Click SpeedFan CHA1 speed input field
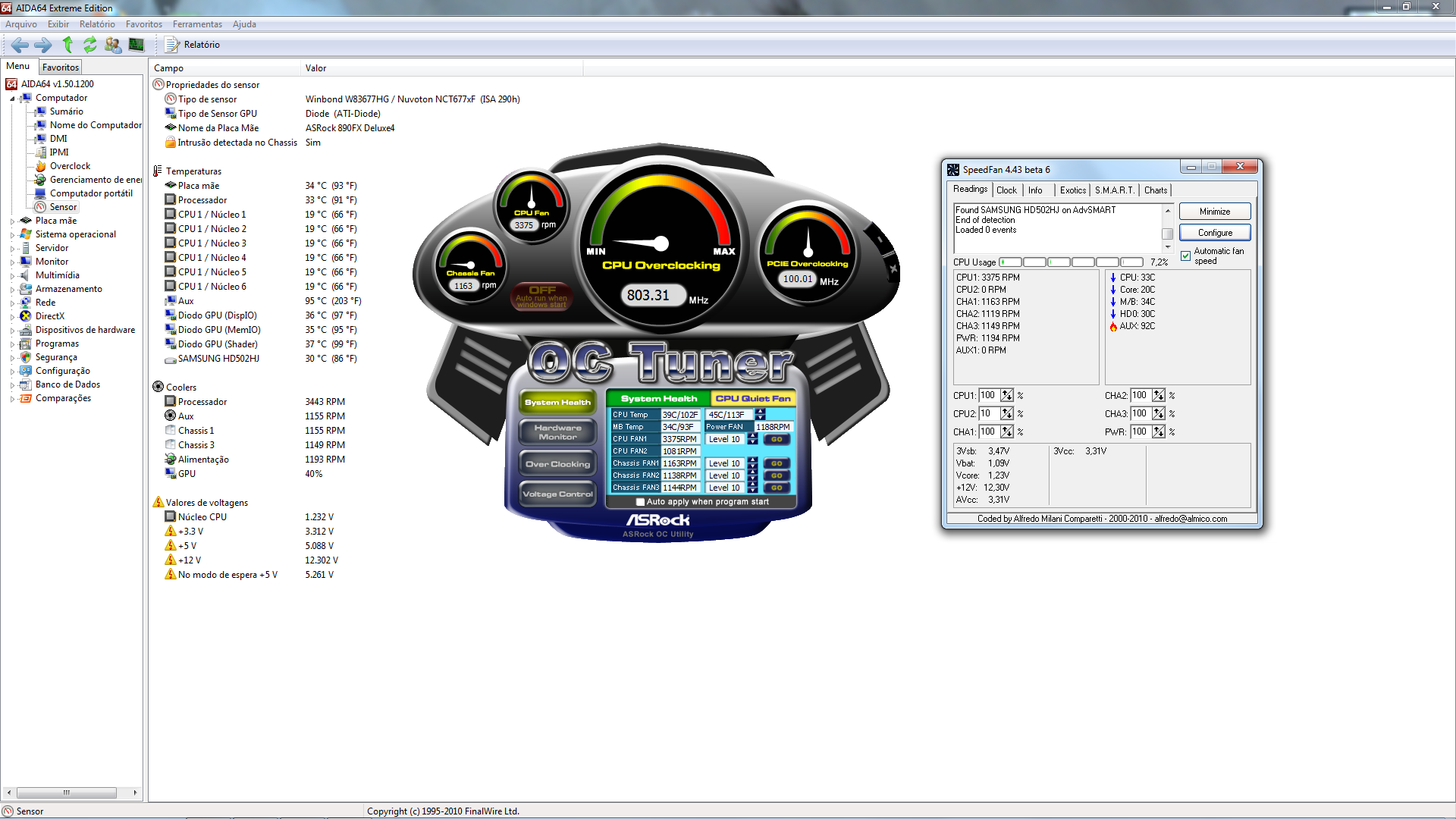The height and width of the screenshot is (819, 1456). 989,432
